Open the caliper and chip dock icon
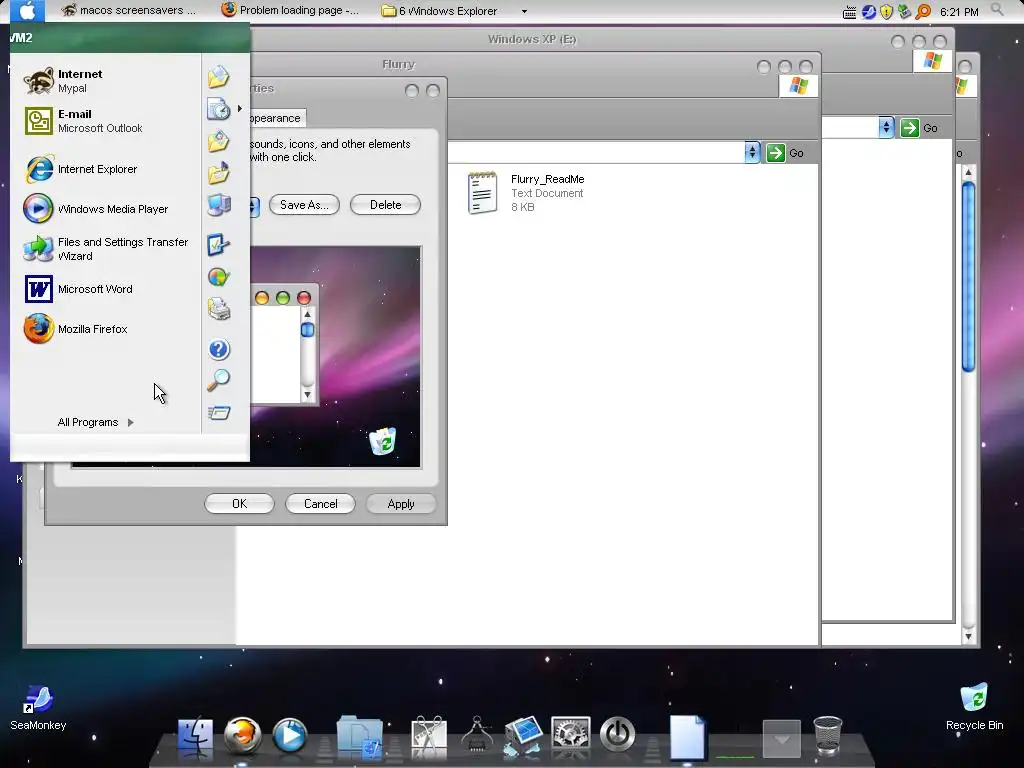This screenshot has width=1024, height=768. [477, 734]
